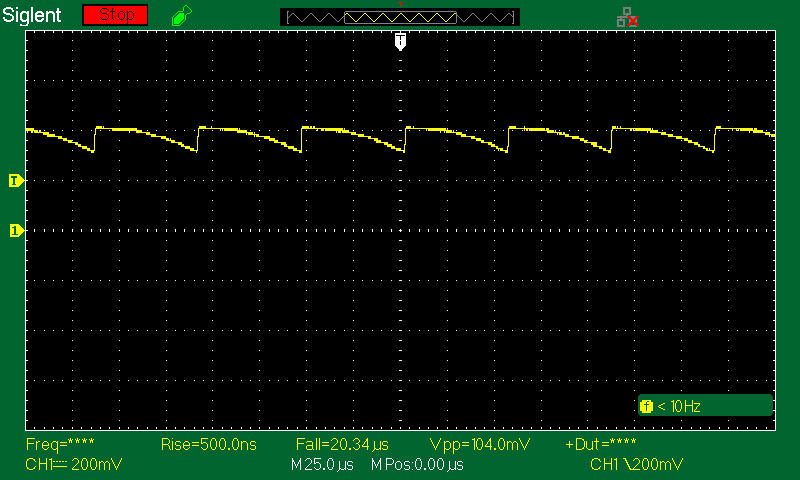This screenshot has height=480, width=800.
Task: Click the 'Fall=20.34 µs' measurement
Action: tap(342, 444)
